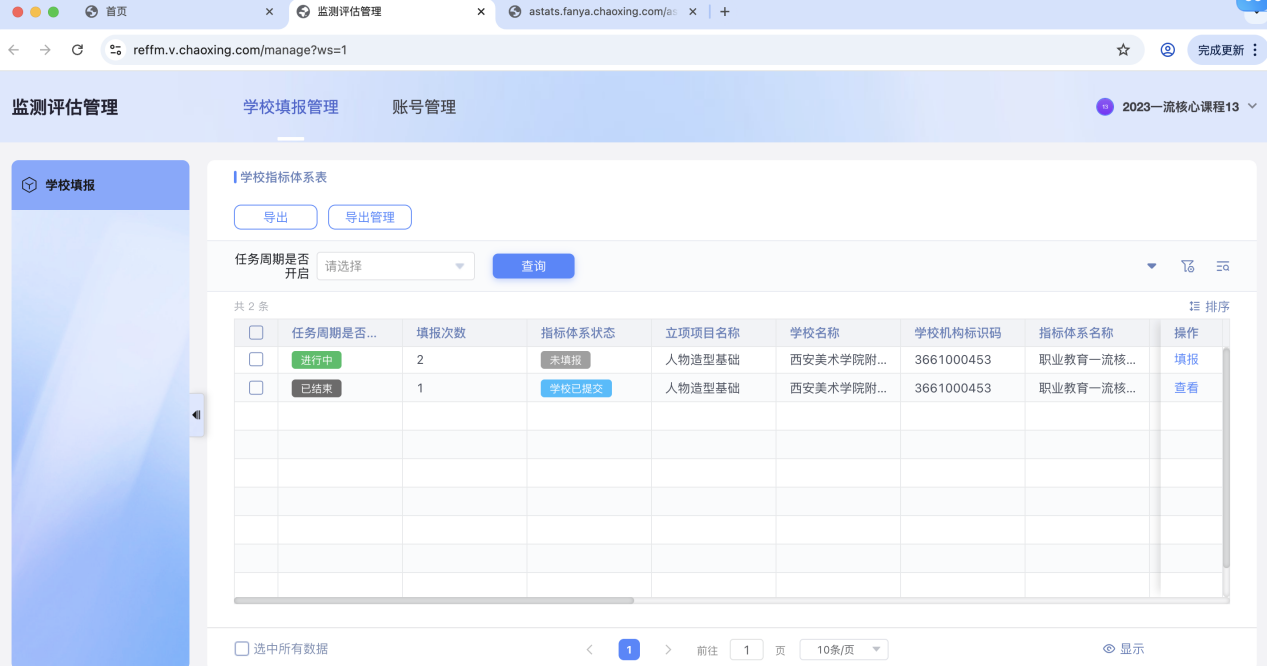Bookmark this page with star icon
The height and width of the screenshot is (666, 1267).
tap(1123, 50)
